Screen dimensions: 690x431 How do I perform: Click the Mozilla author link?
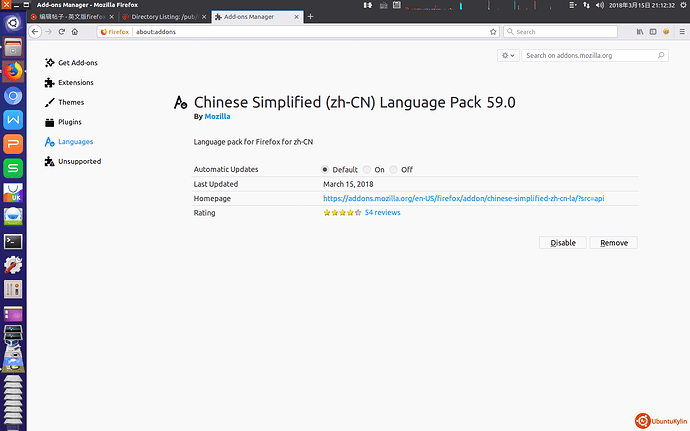click(217, 117)
